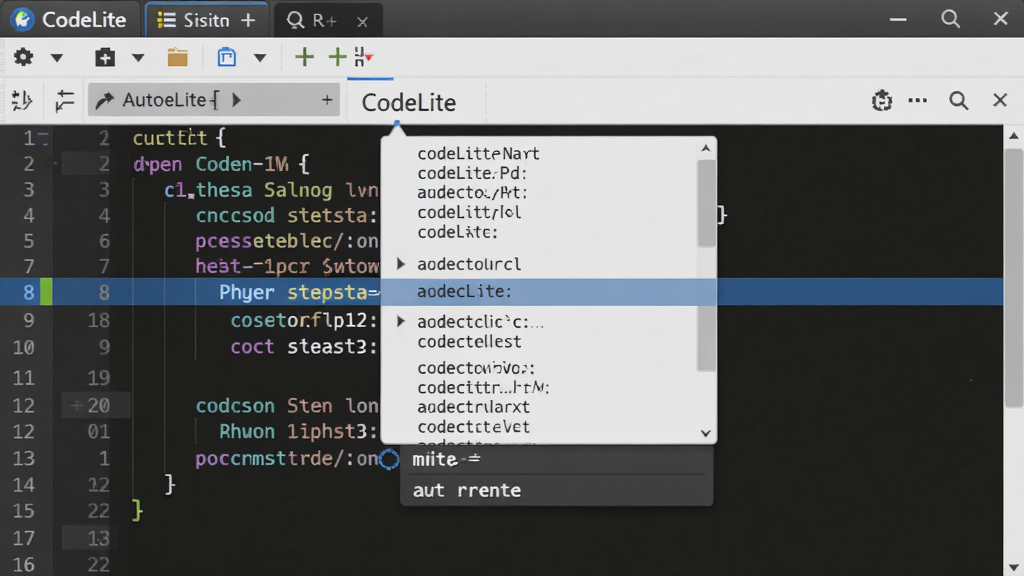Choose codeLitt/lol completion entry
1024x576 pixels.
[469, 213]
